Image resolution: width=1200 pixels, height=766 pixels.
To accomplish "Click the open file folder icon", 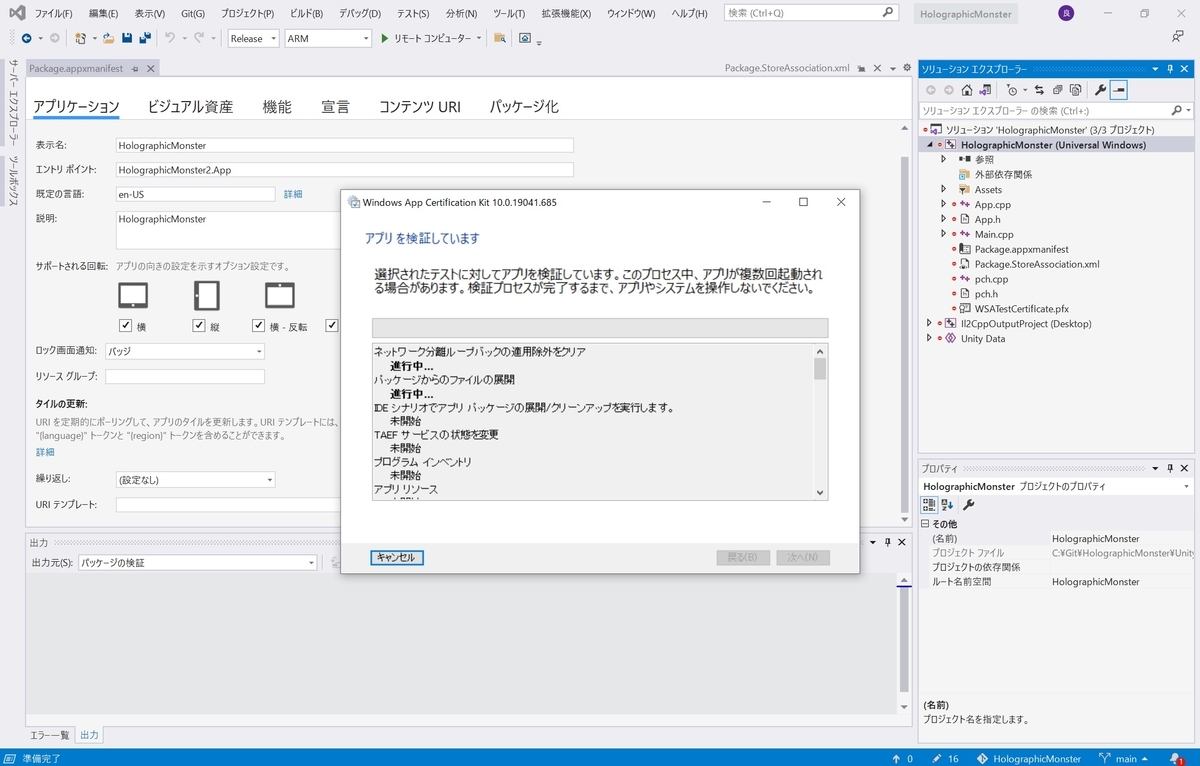I will pos(108,38).
